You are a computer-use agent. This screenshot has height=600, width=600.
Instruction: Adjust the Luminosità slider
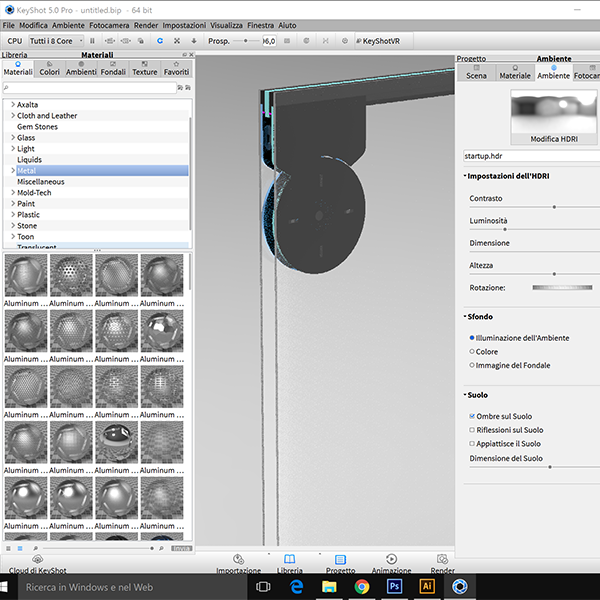(x=505, y=229)
